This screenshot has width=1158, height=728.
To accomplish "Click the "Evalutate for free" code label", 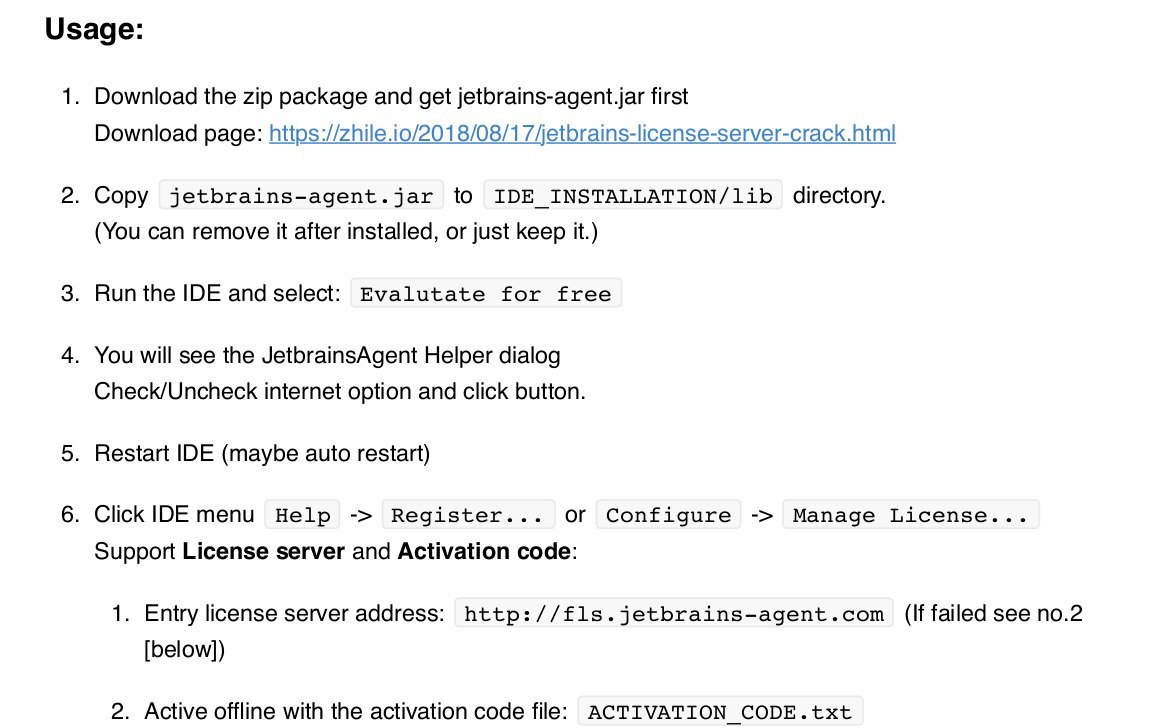I will [x=486, y=294].
